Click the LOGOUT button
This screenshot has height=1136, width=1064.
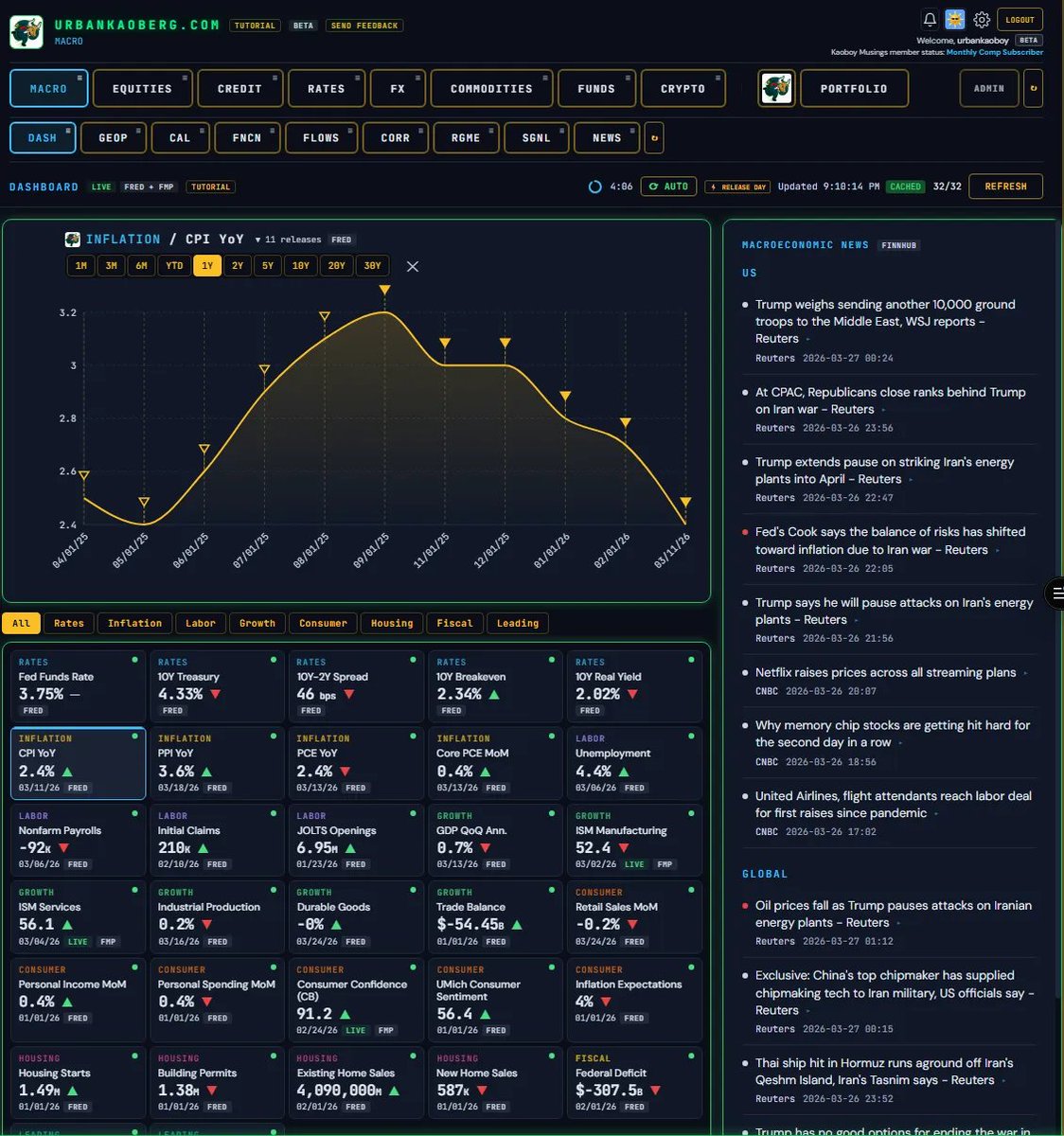tap(1020, 19)
